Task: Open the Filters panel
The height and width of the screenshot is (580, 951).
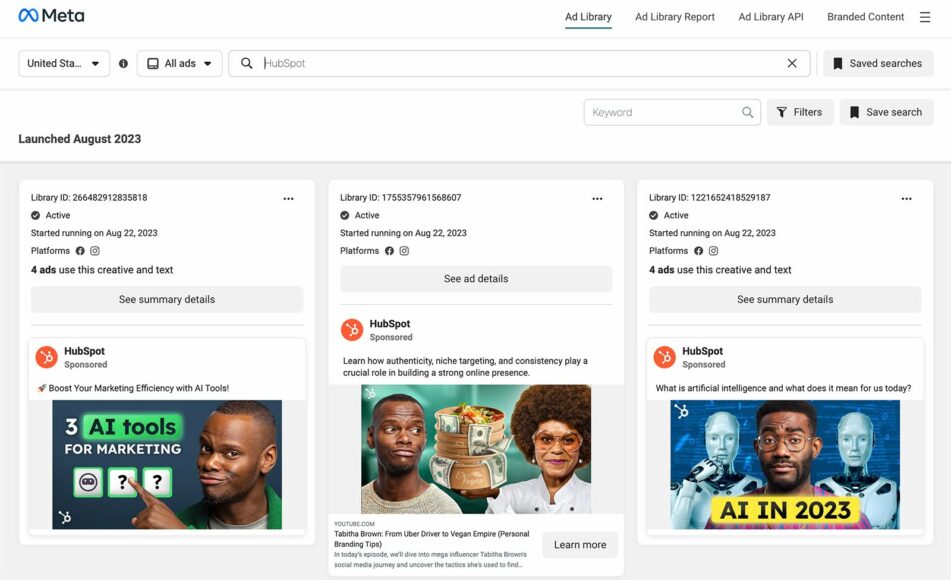Action: pos(799,112)
